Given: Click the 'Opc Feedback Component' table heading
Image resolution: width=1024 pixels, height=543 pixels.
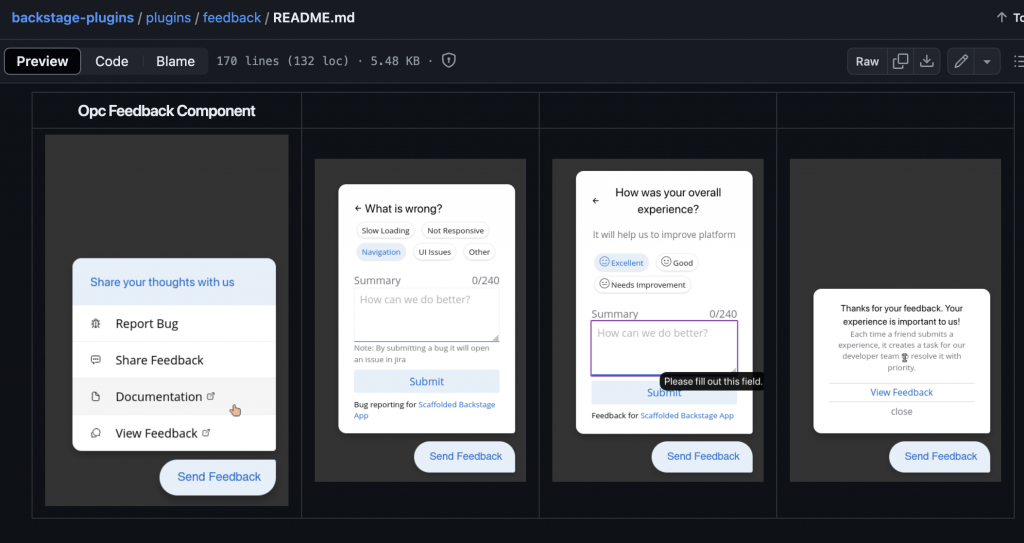Looking at the screenshot, I should click(167, 111).
